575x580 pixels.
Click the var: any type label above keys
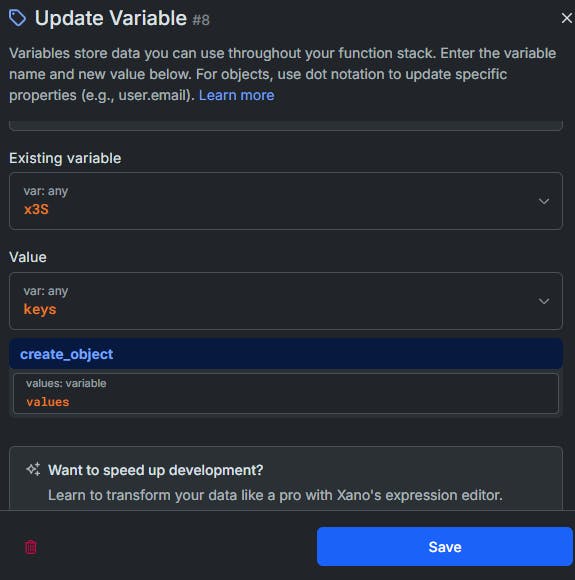coord(46,291)
